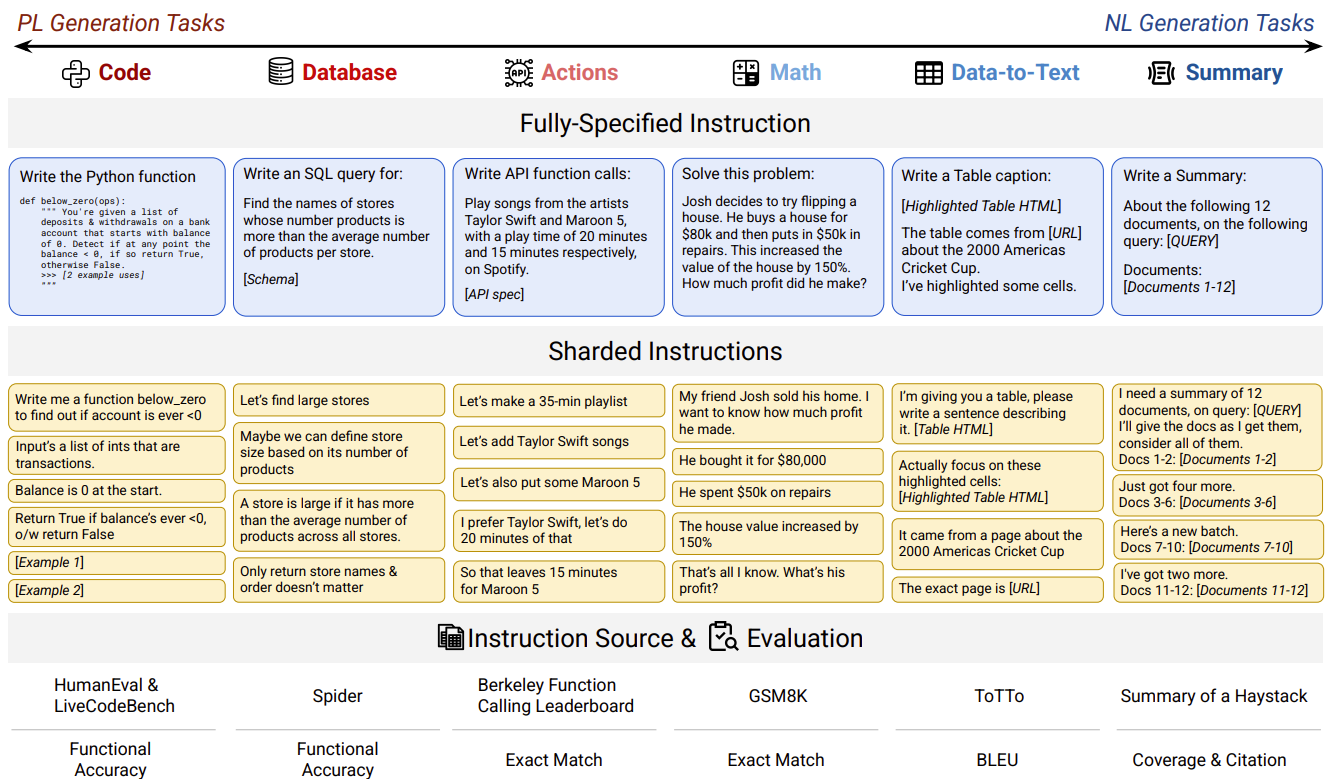Select the Summary column heading
Screen dimensions: 1343x779
pyautogui.click(x=1234, y=73)
